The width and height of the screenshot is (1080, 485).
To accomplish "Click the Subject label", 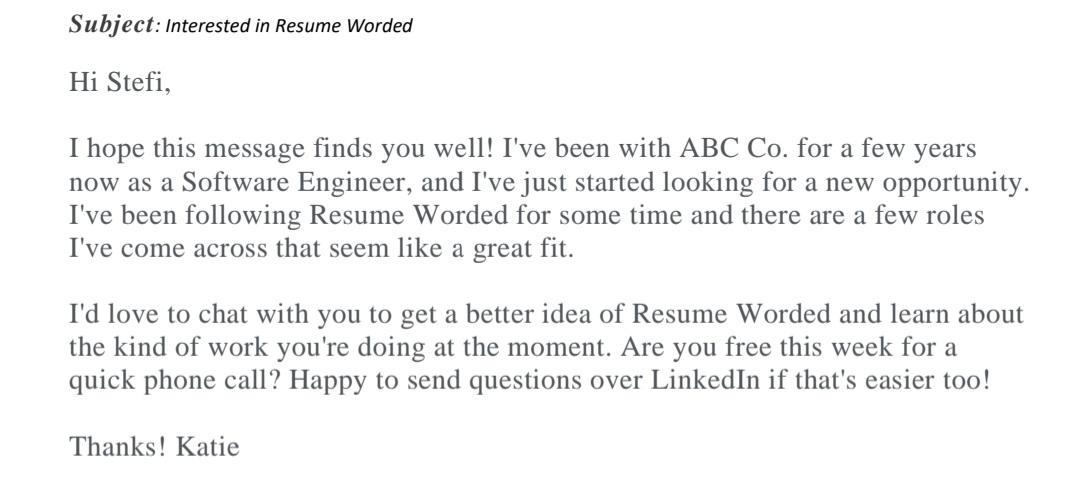I will click(x=112, y=25).
